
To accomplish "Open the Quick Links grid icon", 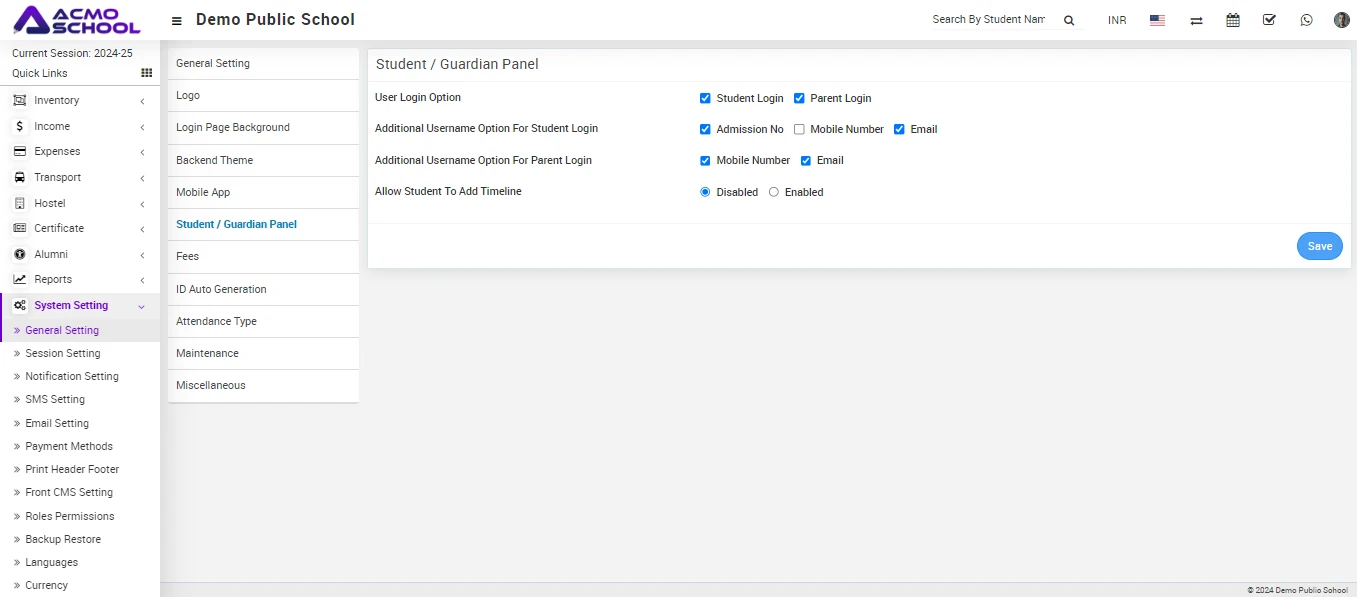I will point(146,73).
